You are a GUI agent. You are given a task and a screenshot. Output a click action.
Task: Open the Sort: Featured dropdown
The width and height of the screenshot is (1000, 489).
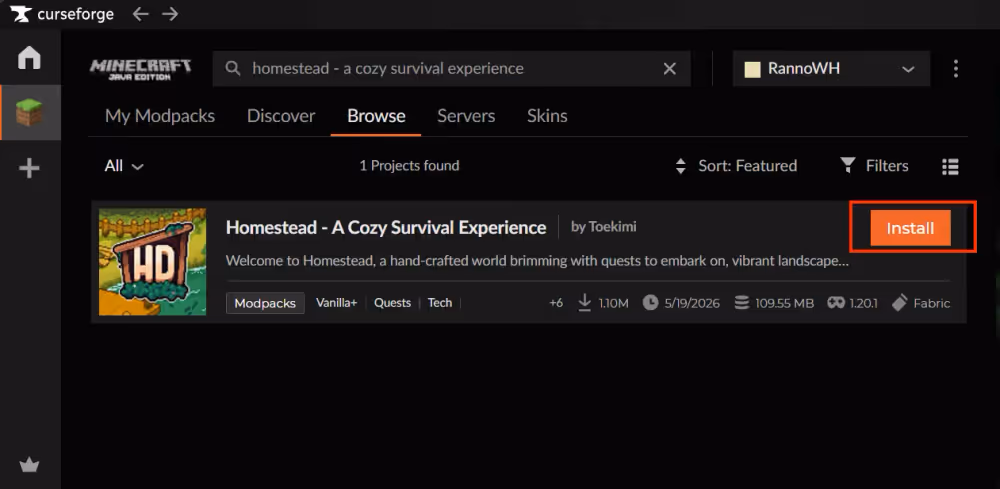click(x=736, y=166)
